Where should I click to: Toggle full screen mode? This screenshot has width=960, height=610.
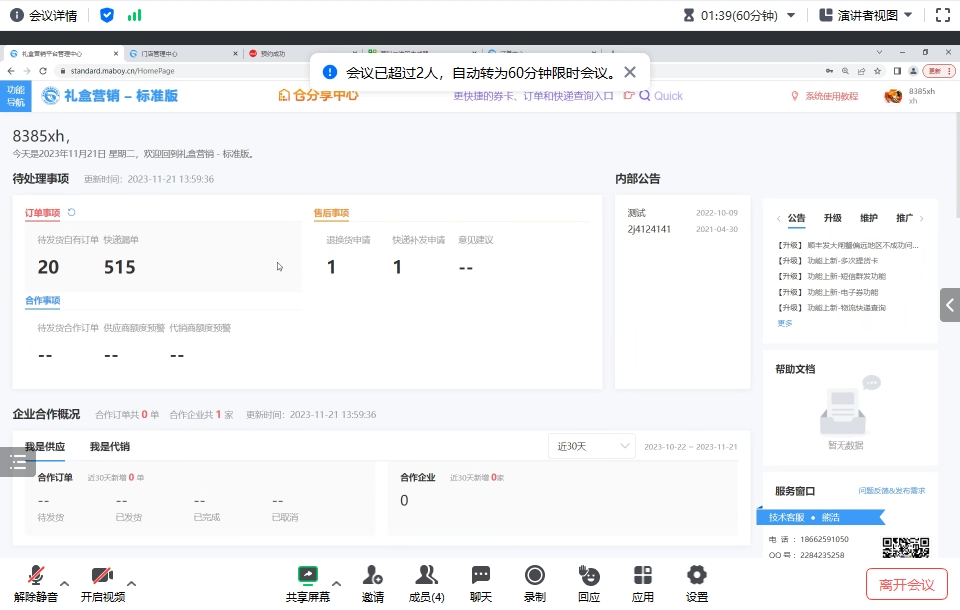click(942, 15)
